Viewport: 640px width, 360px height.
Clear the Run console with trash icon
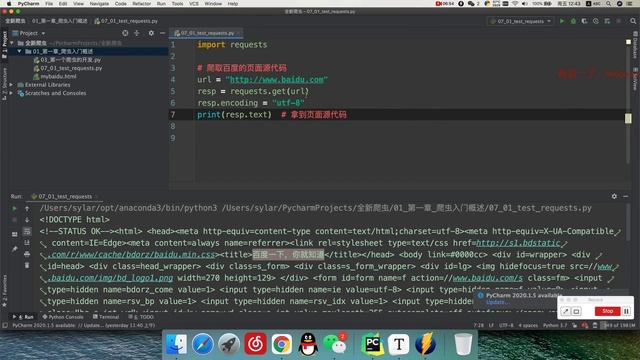click(x=27, y=266)
